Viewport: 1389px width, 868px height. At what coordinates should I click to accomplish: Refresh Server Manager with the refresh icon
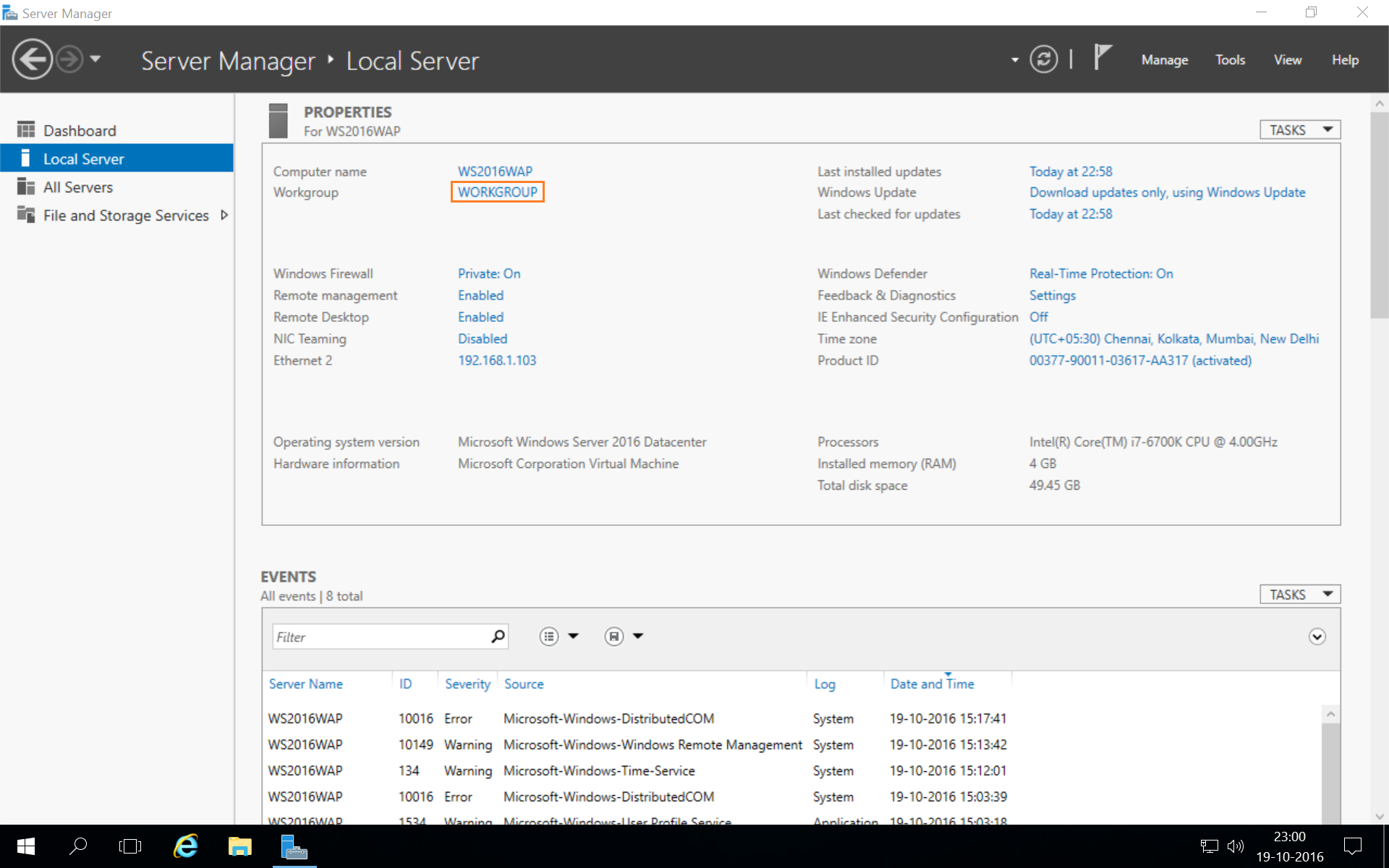coord(1043,59)
